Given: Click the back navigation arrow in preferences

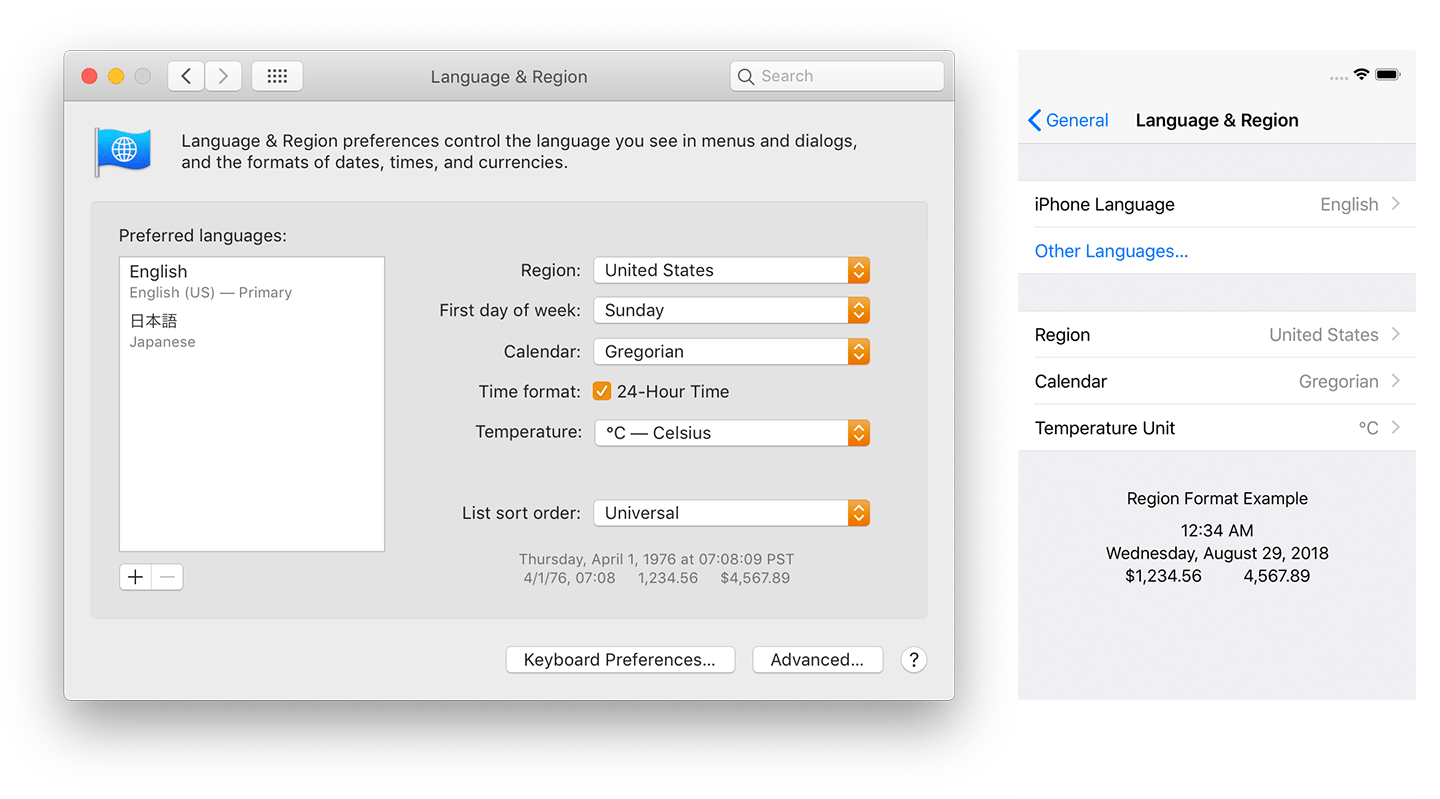Looking at the screenshot, I should click(186, 76).
